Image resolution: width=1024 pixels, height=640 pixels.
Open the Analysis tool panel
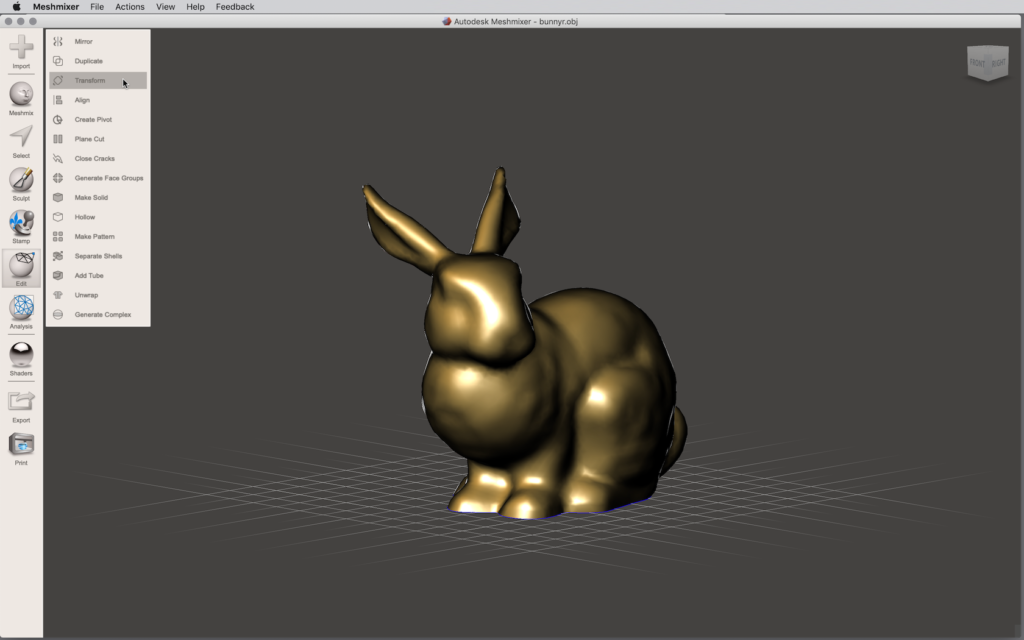click(21, 308)
